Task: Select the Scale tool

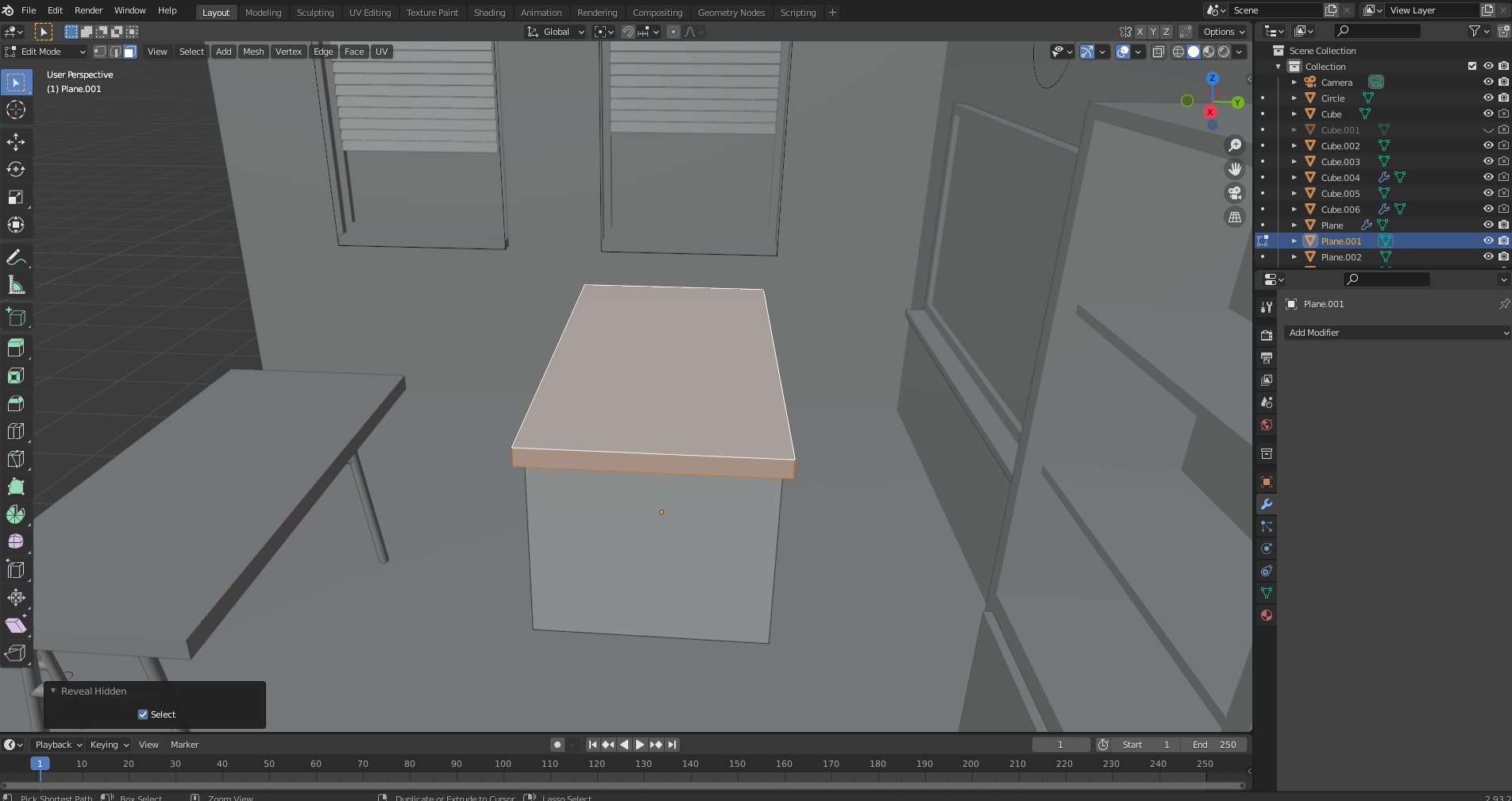Action: click(16, 198)
